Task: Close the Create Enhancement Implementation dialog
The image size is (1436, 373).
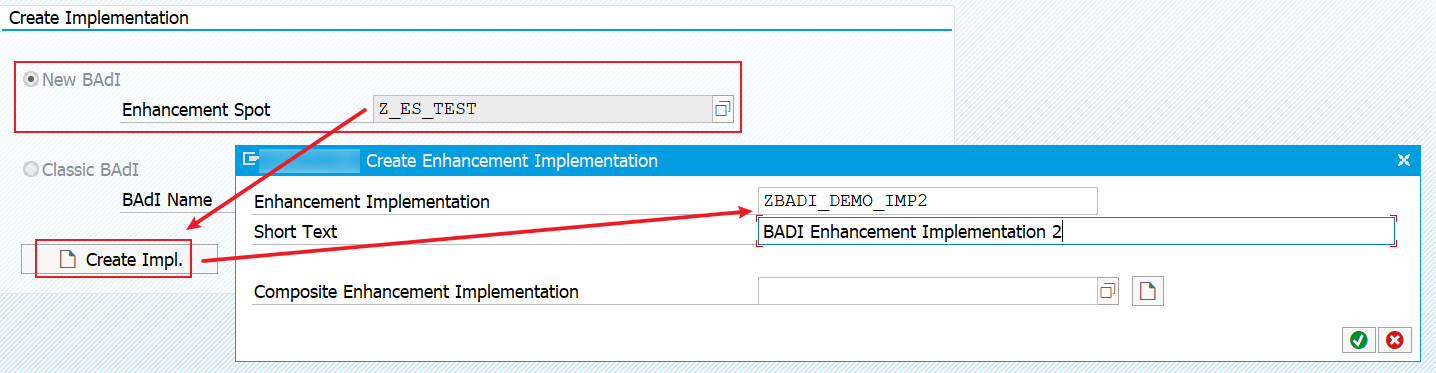Action: click(1403, 160)
